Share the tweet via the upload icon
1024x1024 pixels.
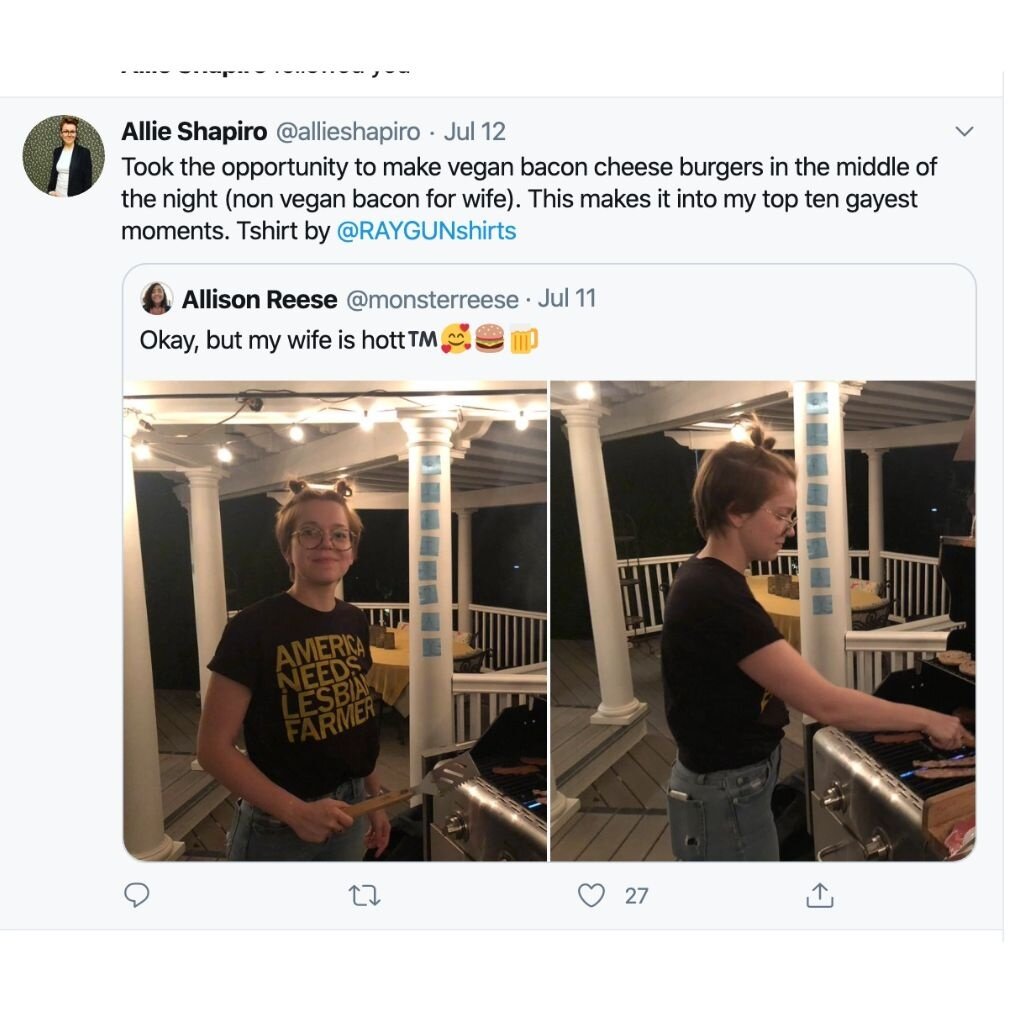(819, 896)
